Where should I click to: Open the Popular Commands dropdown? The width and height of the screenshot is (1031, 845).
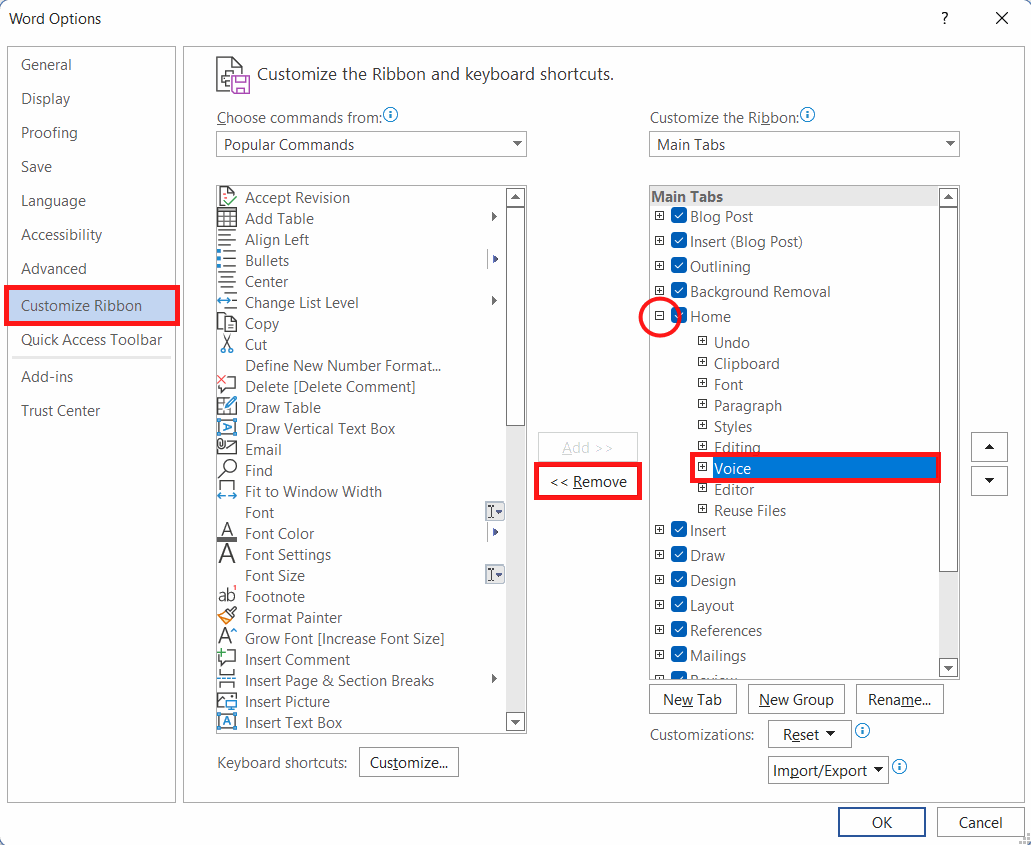pos(371,144)
